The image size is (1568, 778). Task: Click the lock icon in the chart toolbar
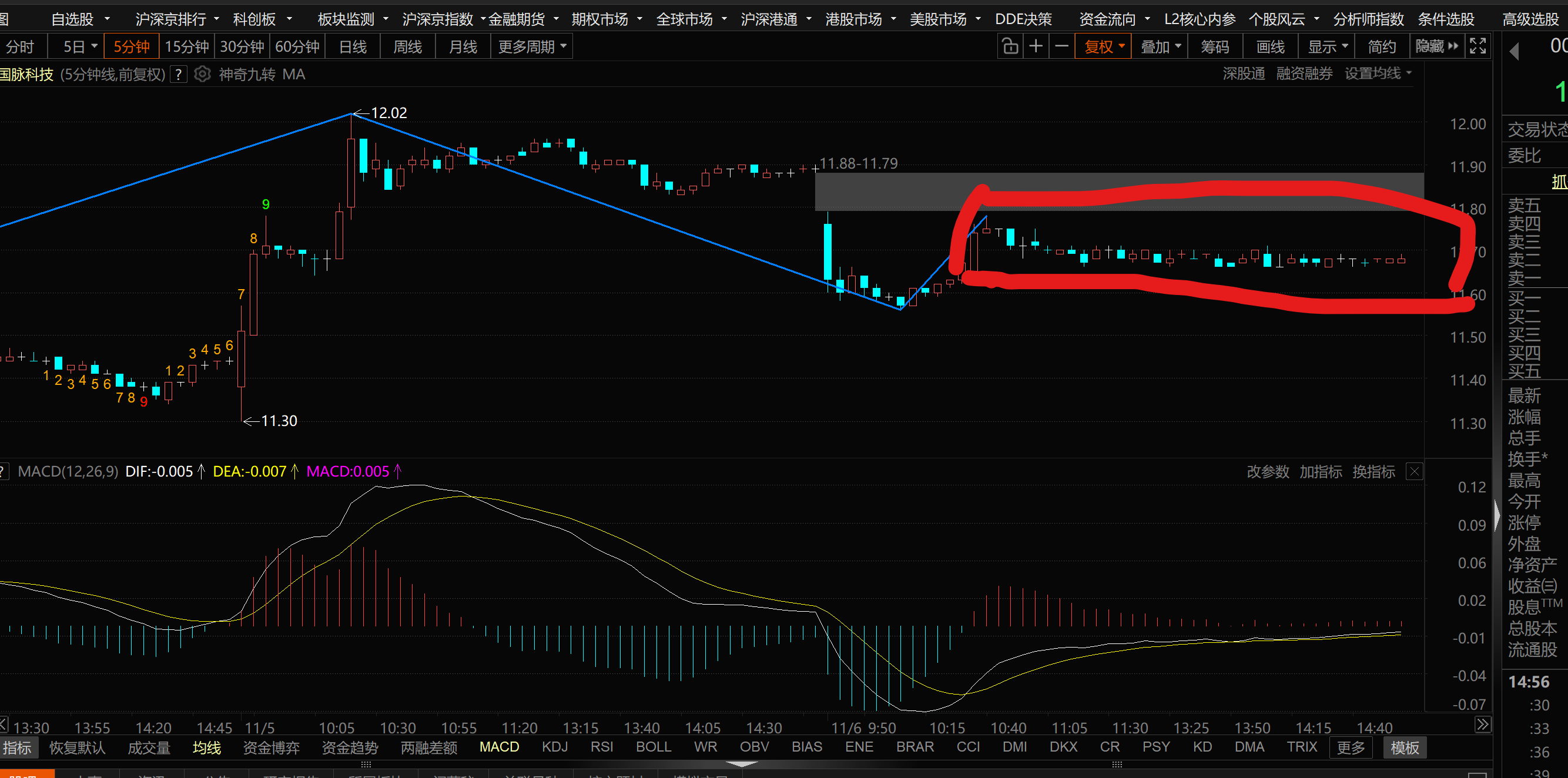tap(1010, 46)
